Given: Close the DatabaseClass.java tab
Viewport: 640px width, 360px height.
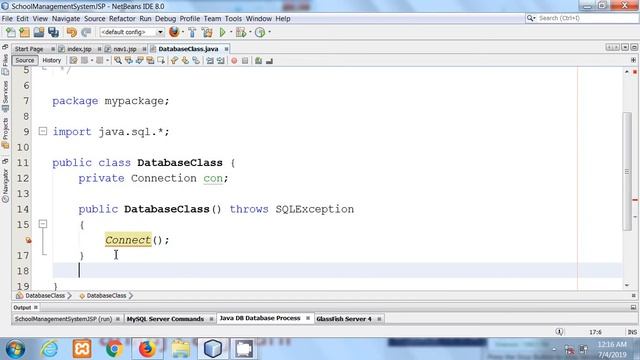Looking at the screenshot, I should [226, 49].
